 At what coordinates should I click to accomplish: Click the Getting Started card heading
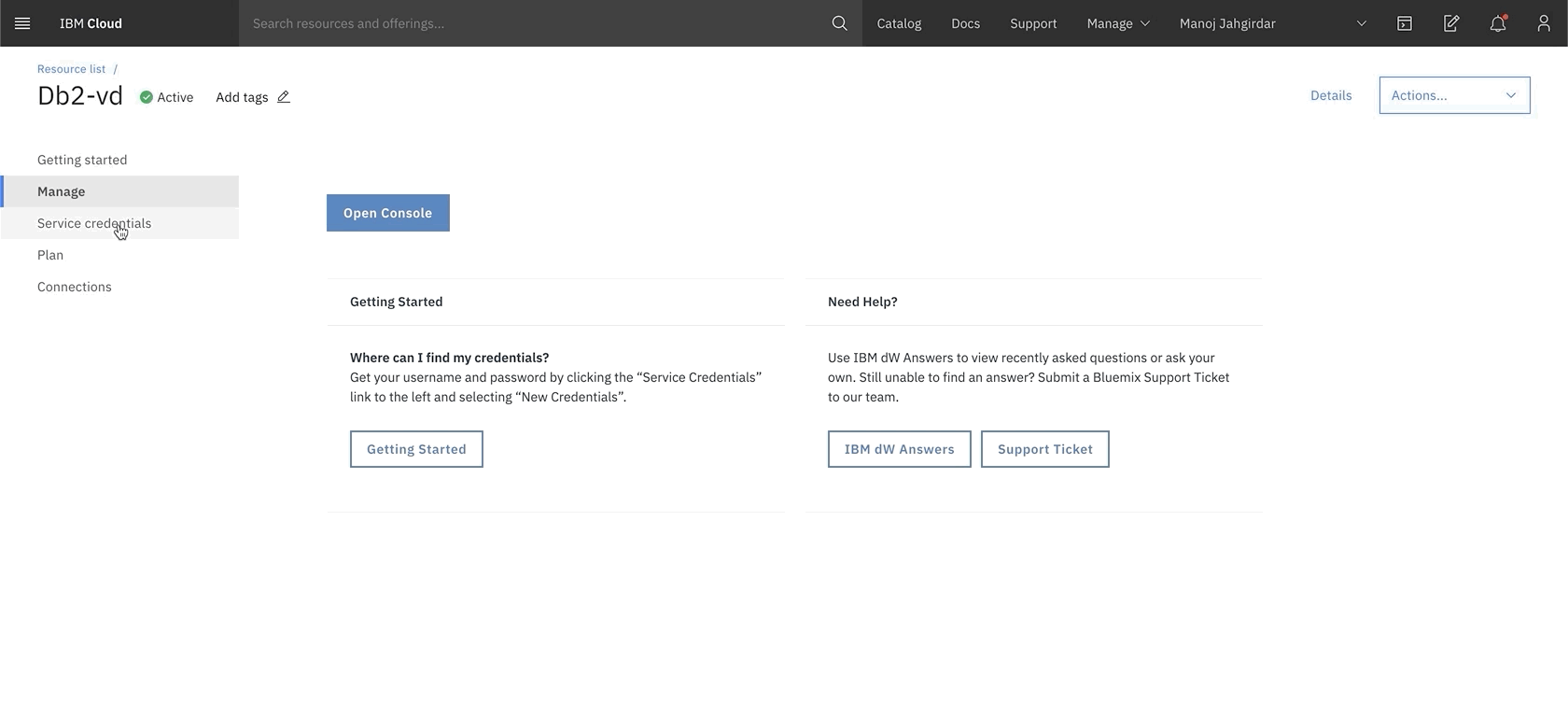[x=396, y=302]
